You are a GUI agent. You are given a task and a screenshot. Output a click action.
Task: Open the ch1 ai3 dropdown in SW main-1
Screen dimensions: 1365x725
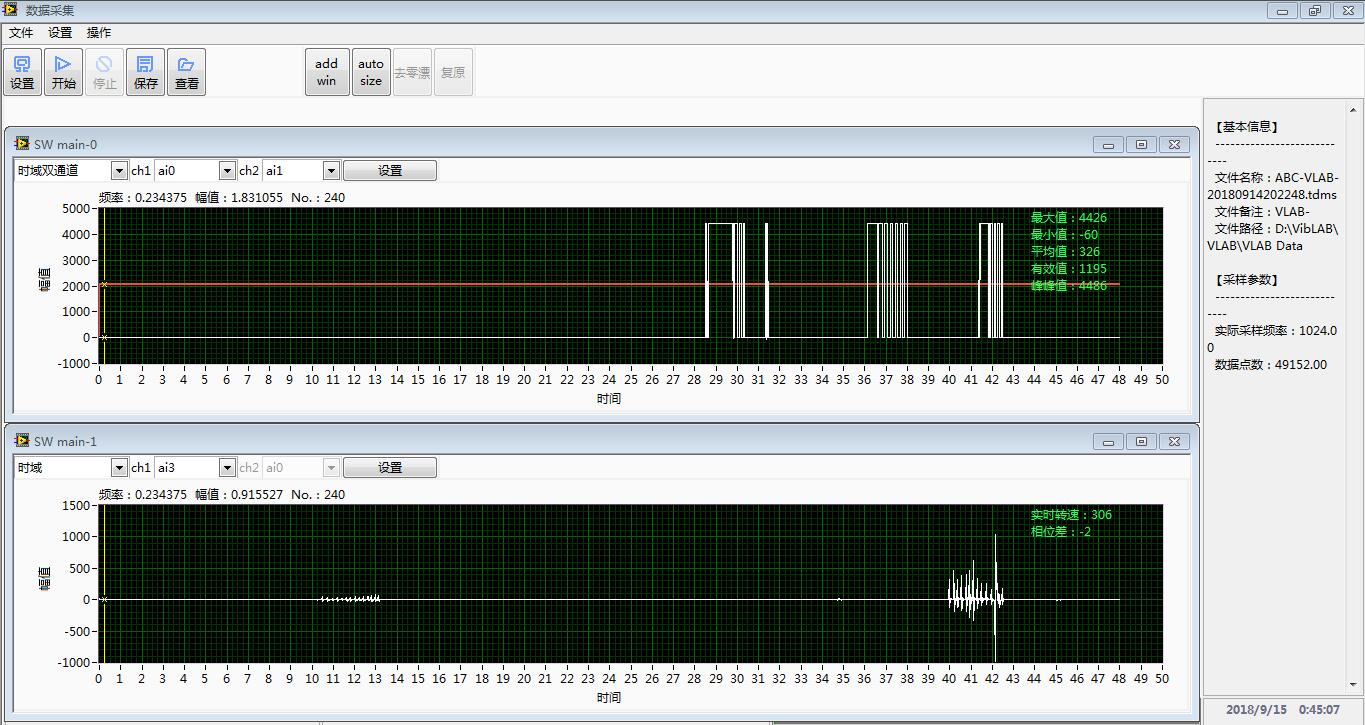click(x=227, y=468)
